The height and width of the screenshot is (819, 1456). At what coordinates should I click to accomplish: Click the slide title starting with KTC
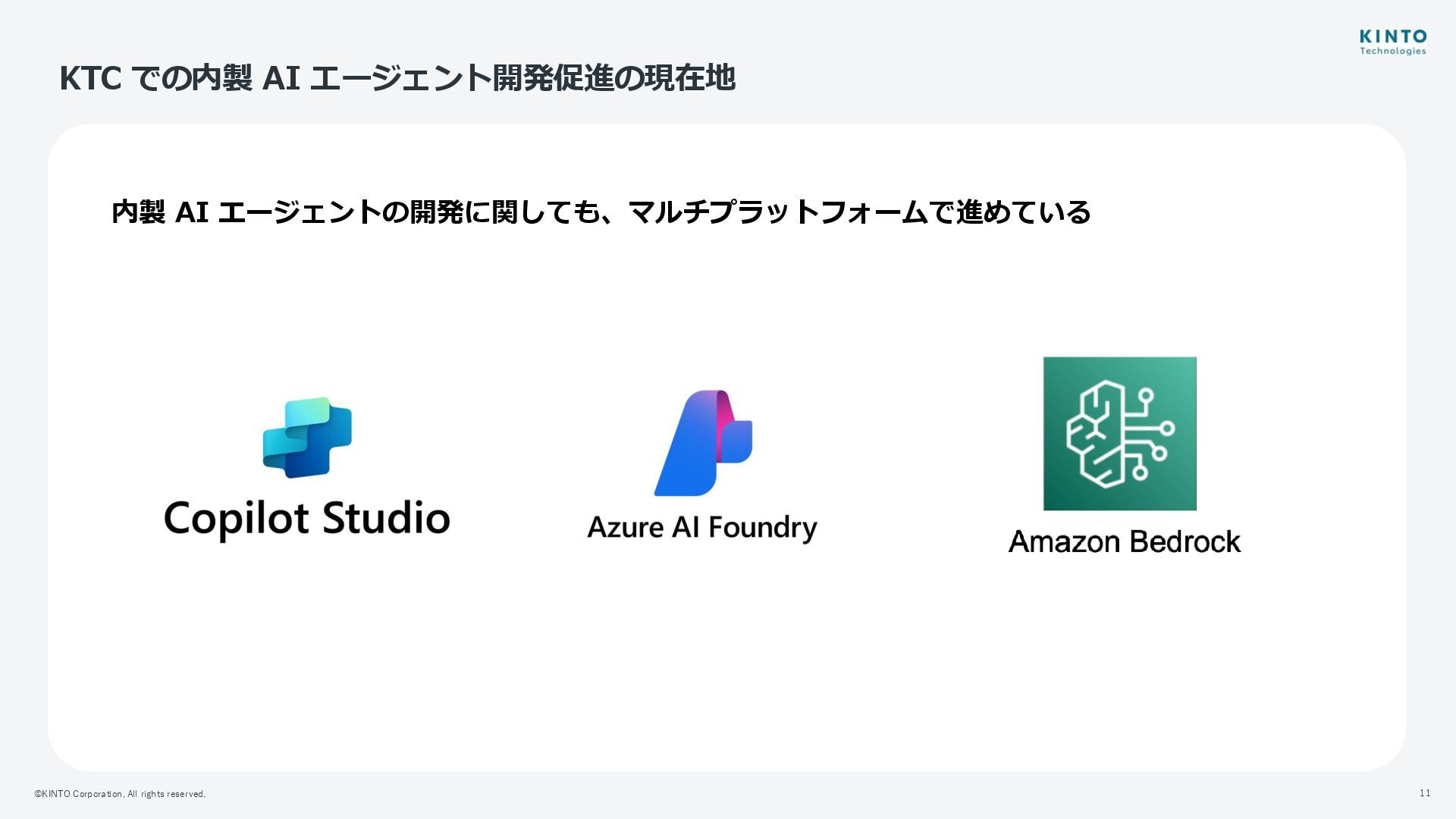point(397,78)
